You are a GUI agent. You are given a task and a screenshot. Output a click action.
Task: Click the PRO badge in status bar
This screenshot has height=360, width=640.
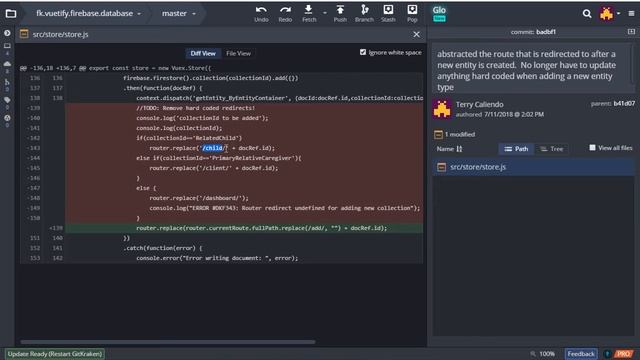(x=624, y=354)
